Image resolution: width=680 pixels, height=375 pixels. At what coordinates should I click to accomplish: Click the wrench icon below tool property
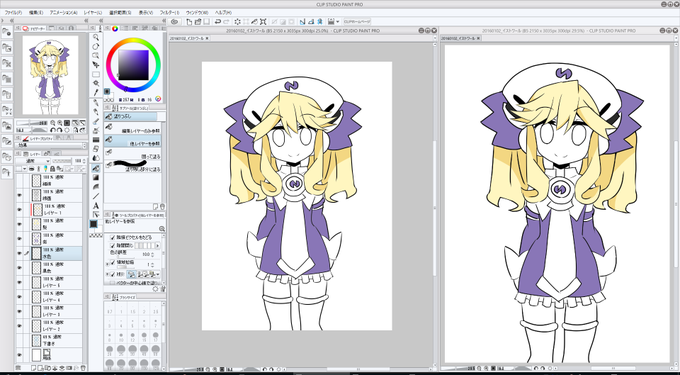coord(162,288)
